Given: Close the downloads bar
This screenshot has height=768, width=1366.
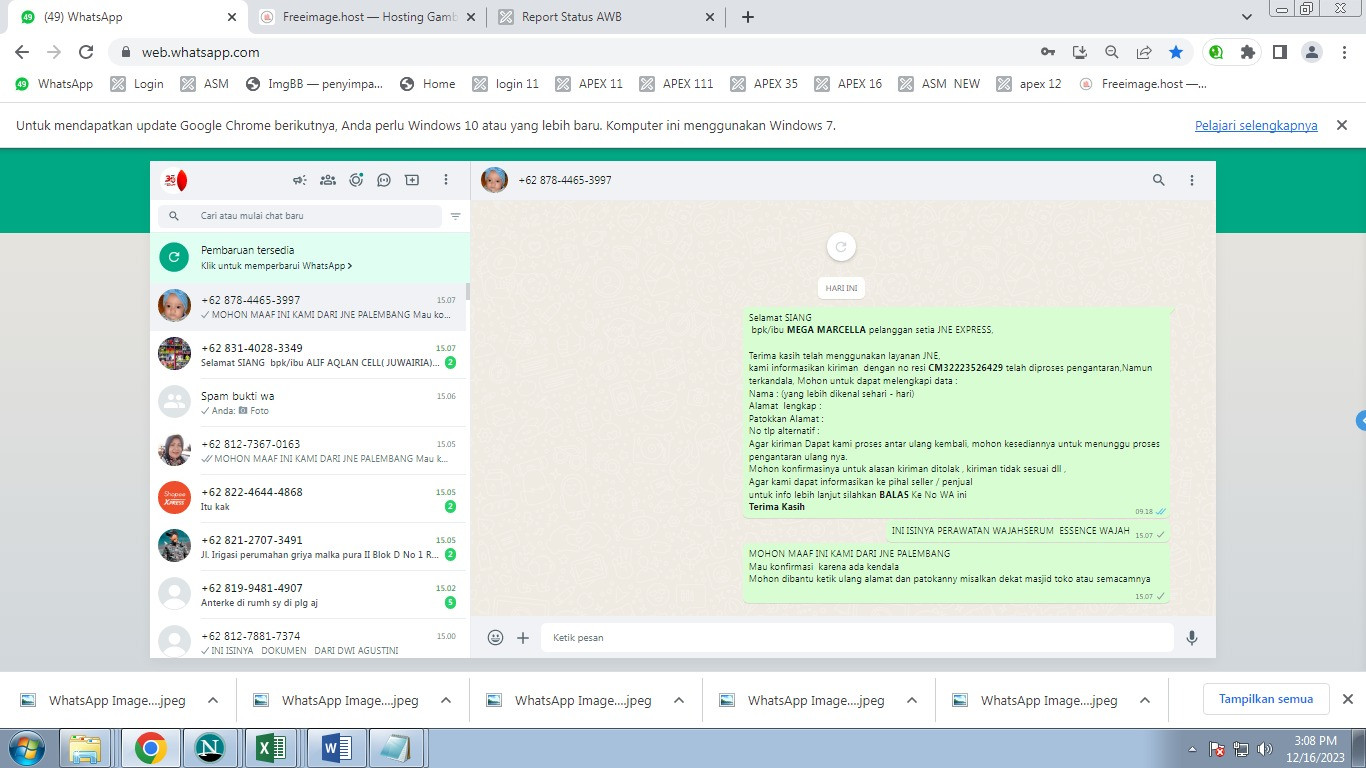Looking at the screenshot, I should 1347,699.
